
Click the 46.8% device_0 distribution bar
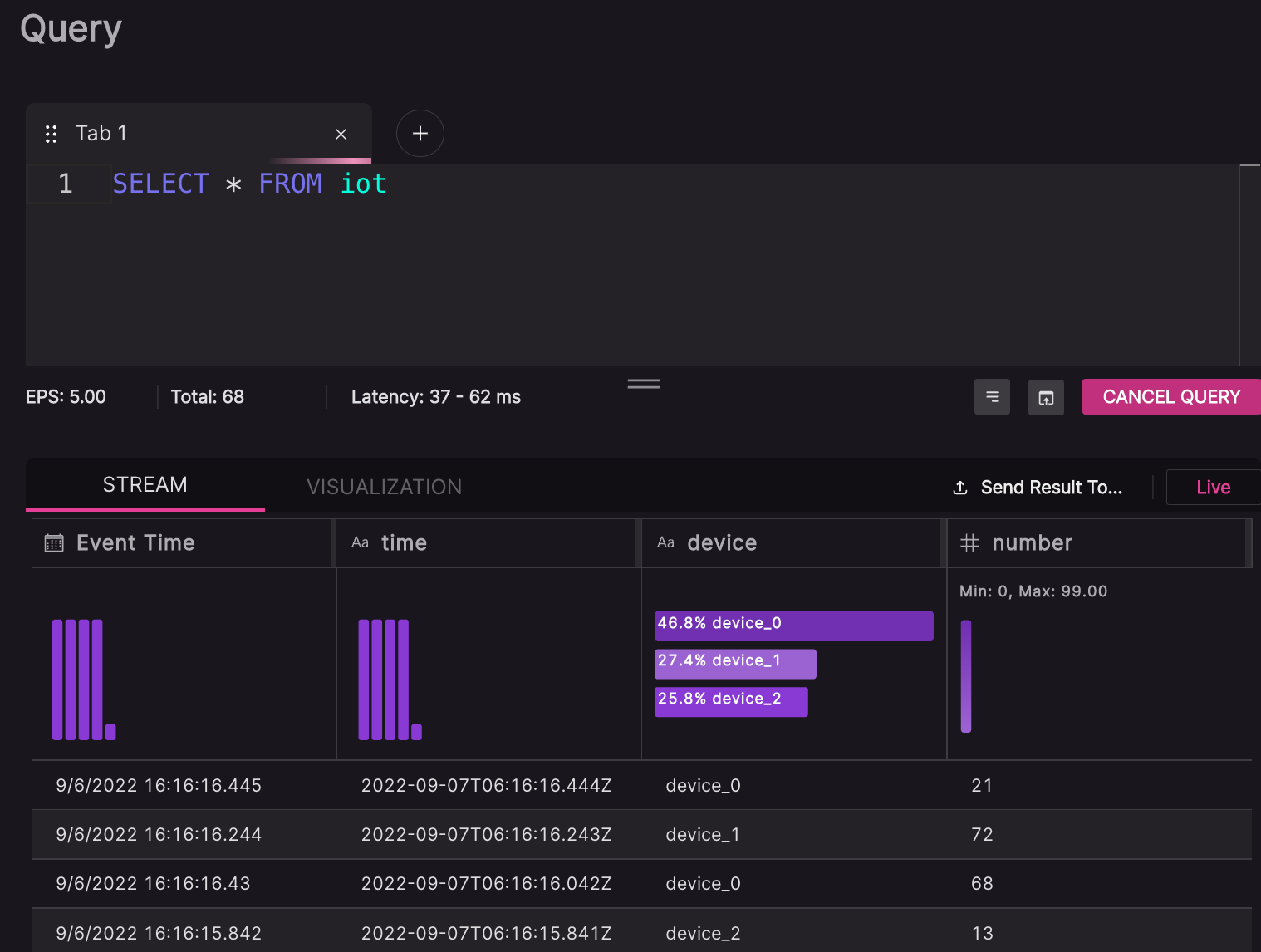point(793,626)
